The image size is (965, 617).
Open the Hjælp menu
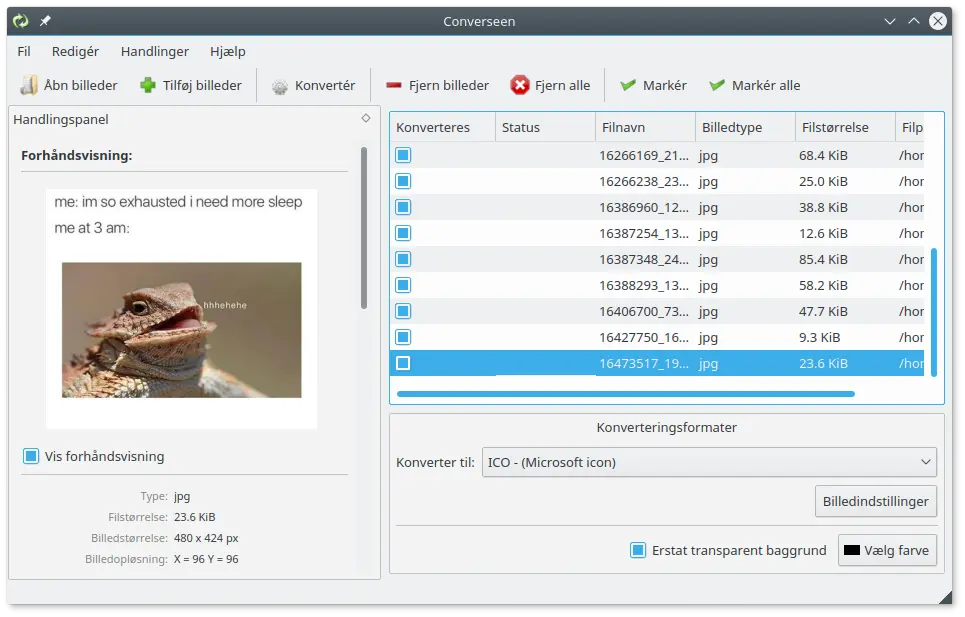(228, 52)
